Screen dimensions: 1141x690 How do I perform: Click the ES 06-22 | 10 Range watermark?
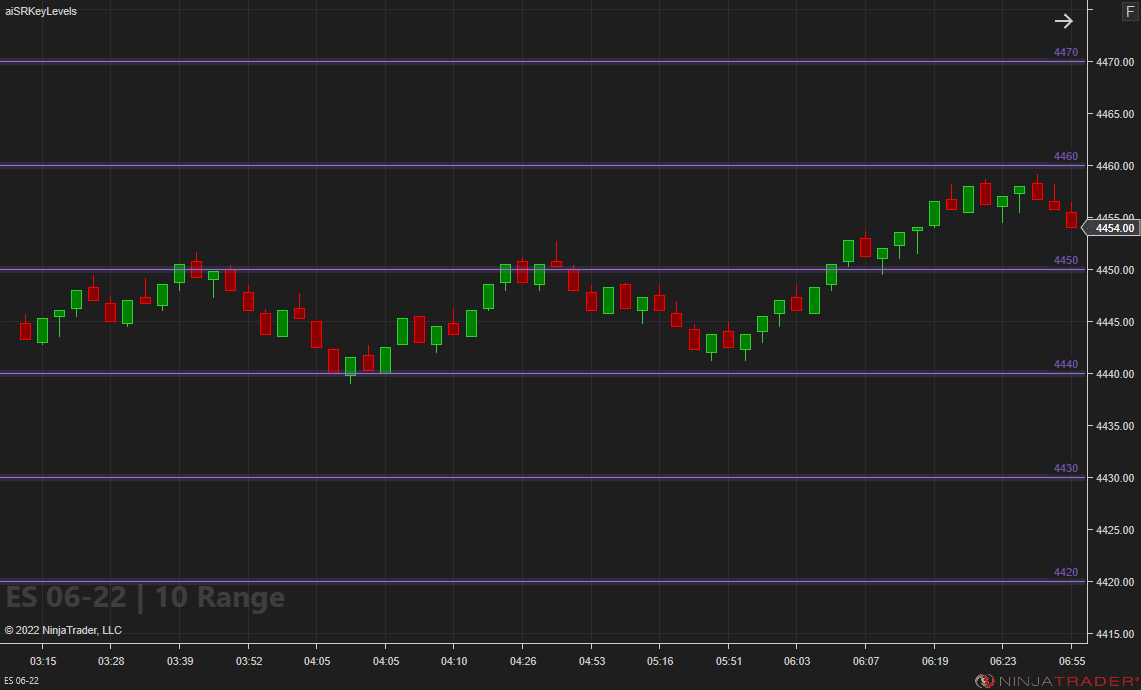(x=145, y=598)
